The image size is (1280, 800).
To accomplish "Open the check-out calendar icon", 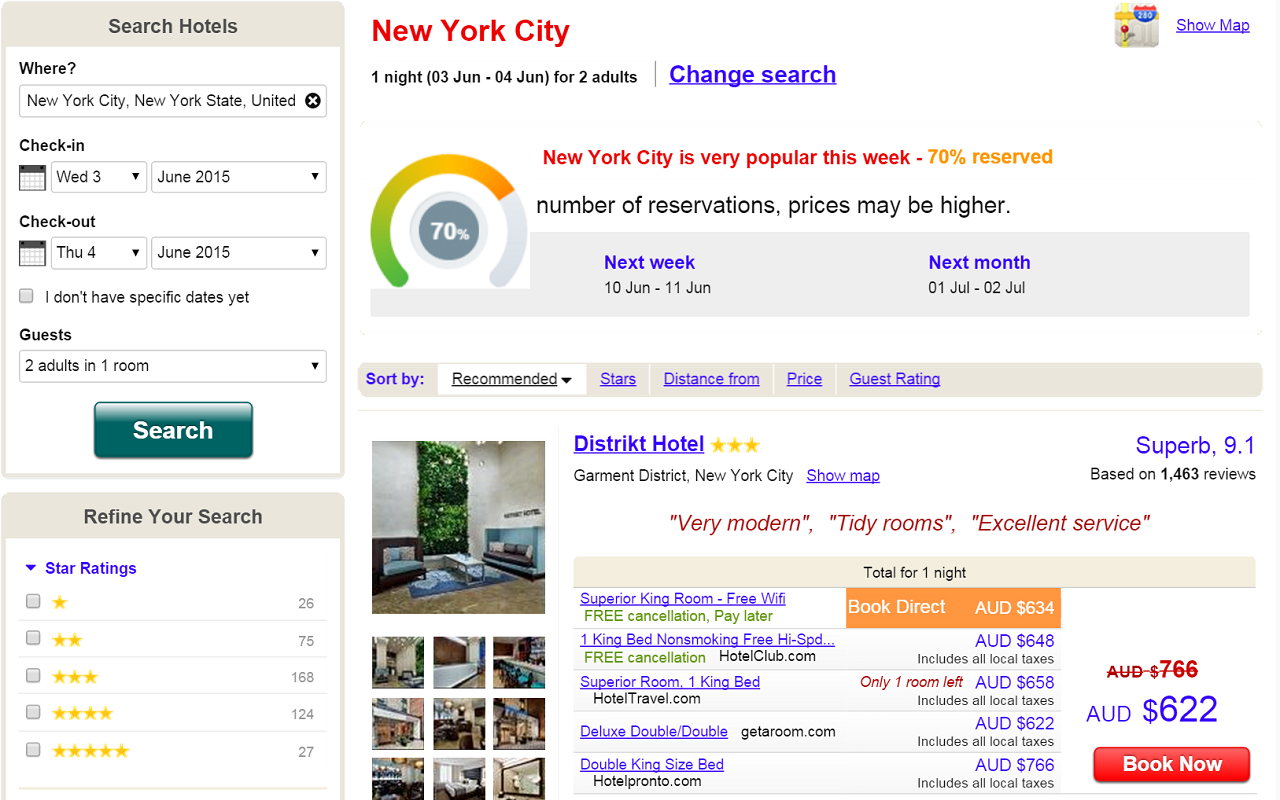I will (32, 253).
